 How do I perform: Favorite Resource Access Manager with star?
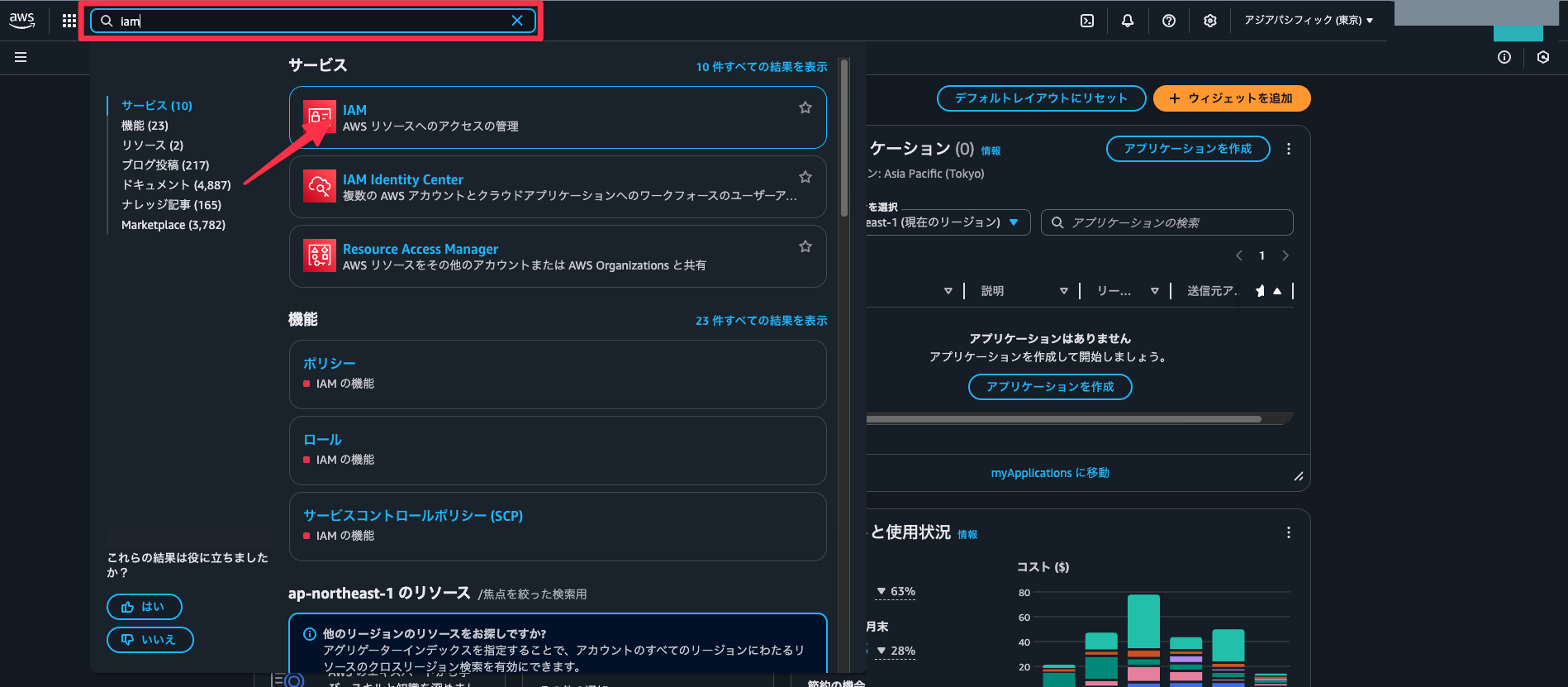tap(805, 246)
